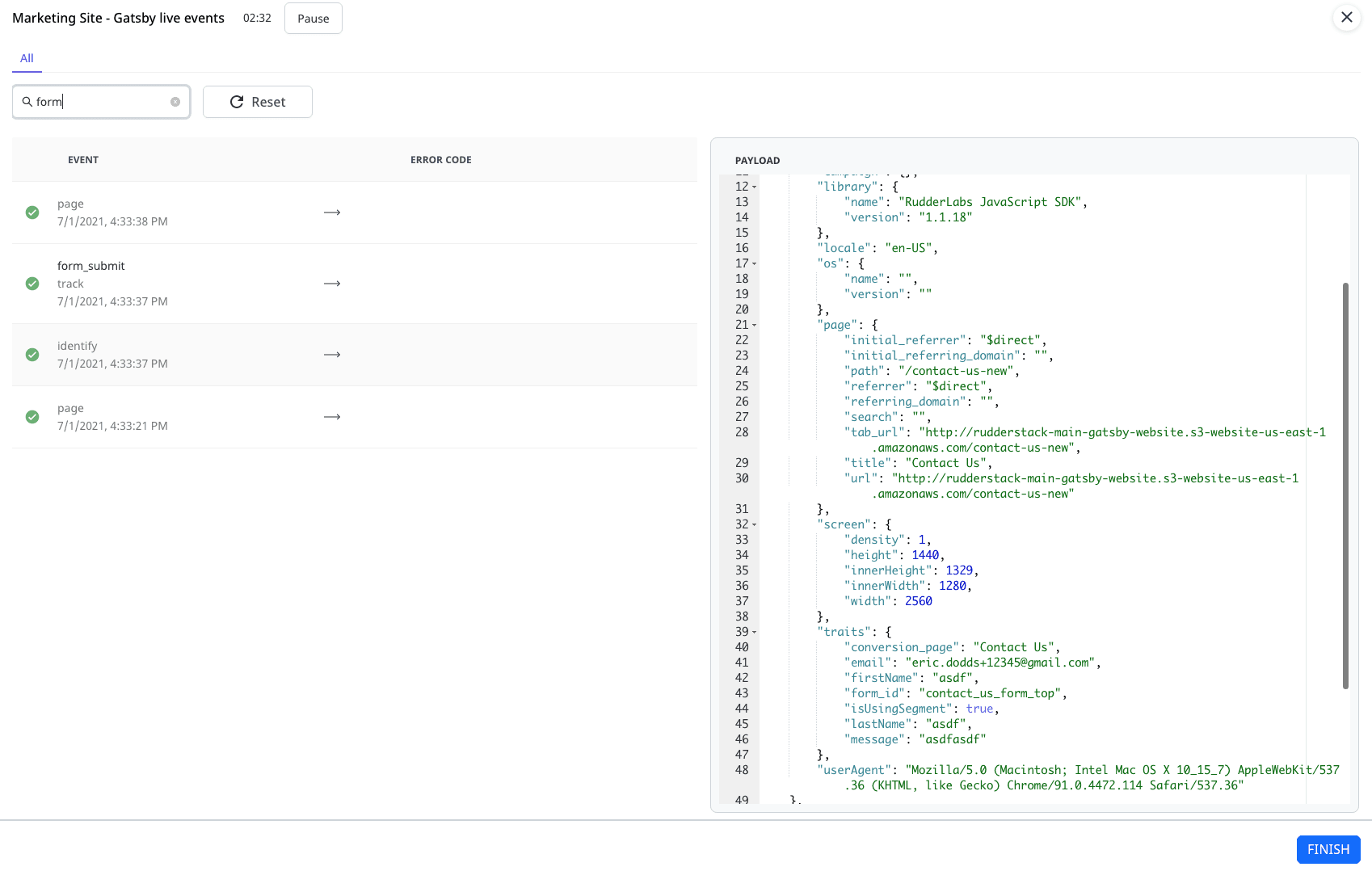Click green check icon on form_submit row
This screenshot has width=1372, height=871.
32,284
